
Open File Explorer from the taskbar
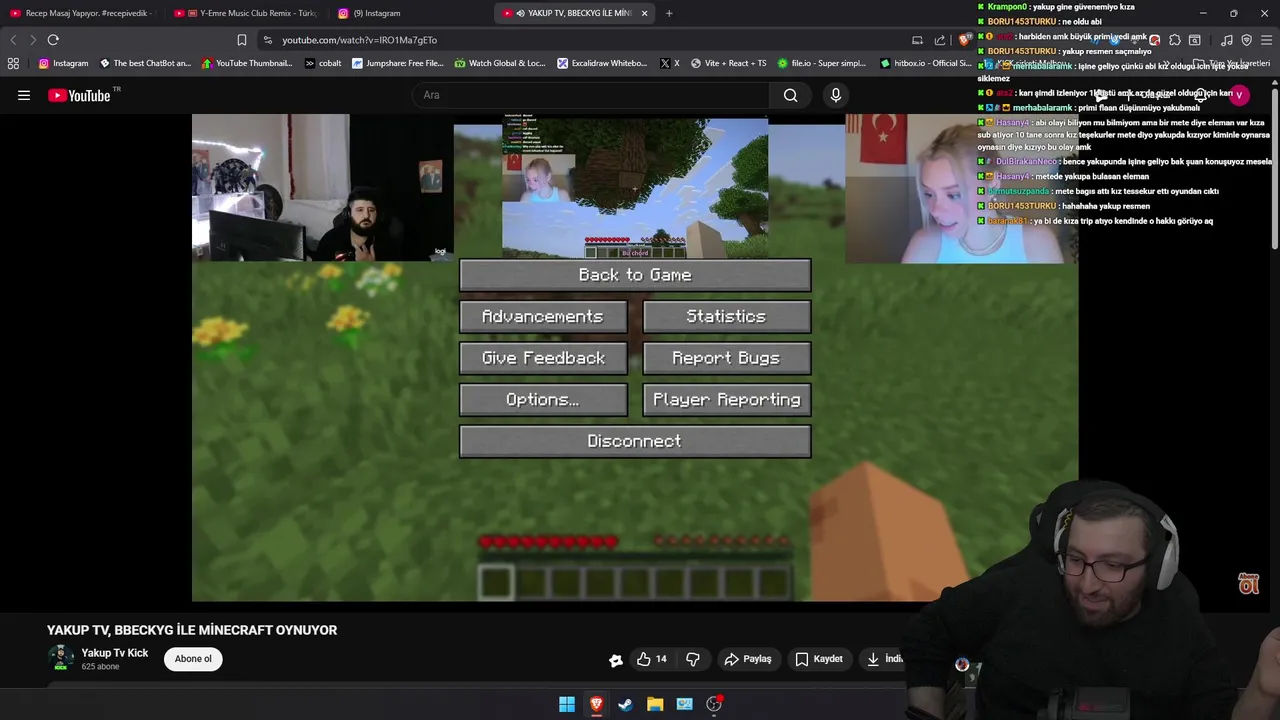[655, 704]
